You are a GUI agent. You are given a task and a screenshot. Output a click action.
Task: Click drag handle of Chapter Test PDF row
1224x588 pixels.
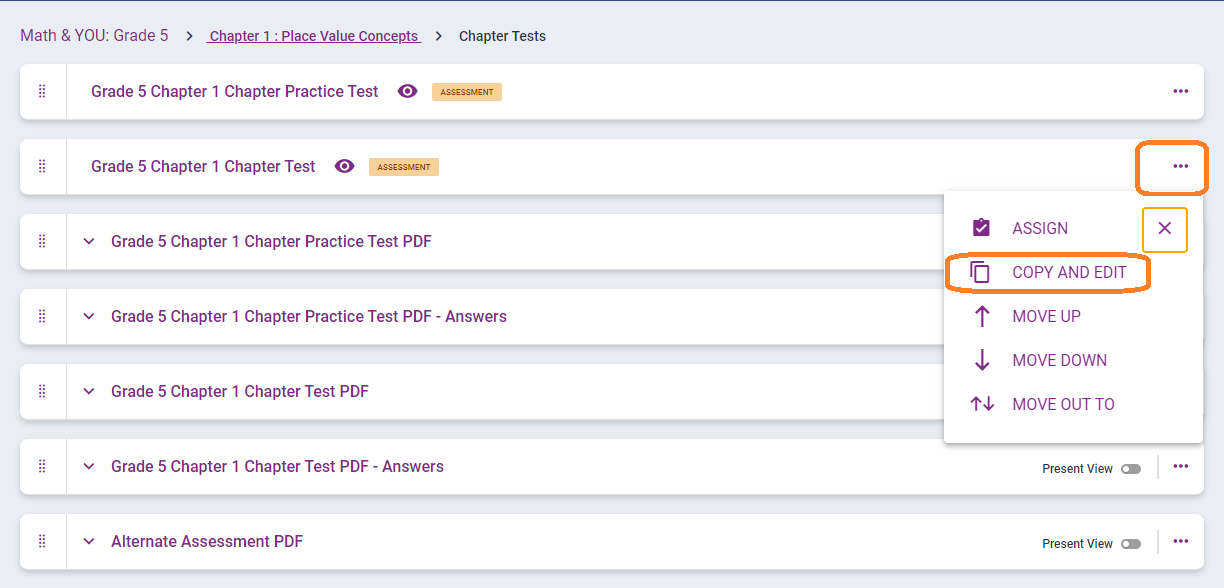[42, 391]
